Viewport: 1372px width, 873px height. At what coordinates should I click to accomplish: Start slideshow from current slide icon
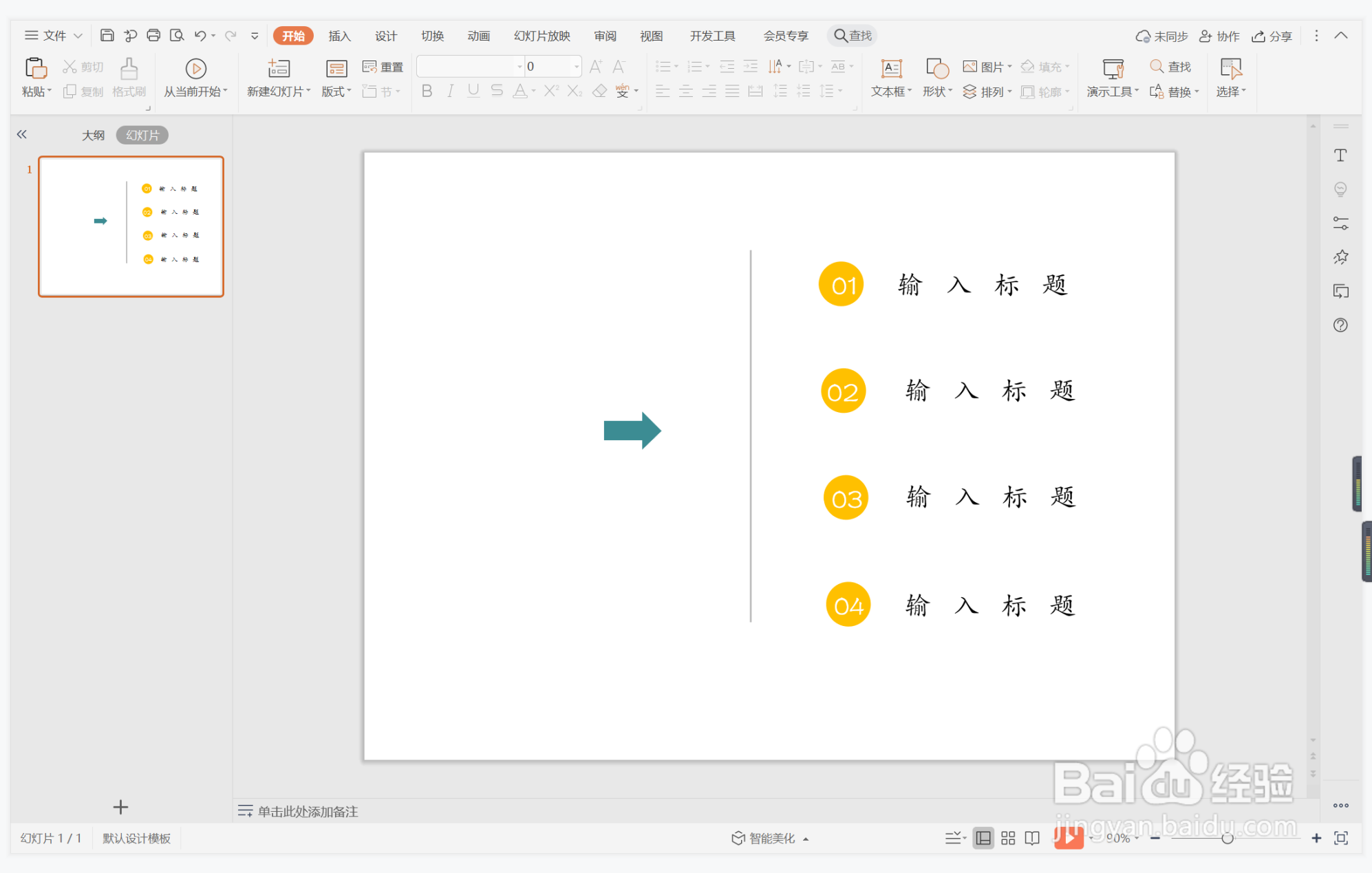click(195, 69)
